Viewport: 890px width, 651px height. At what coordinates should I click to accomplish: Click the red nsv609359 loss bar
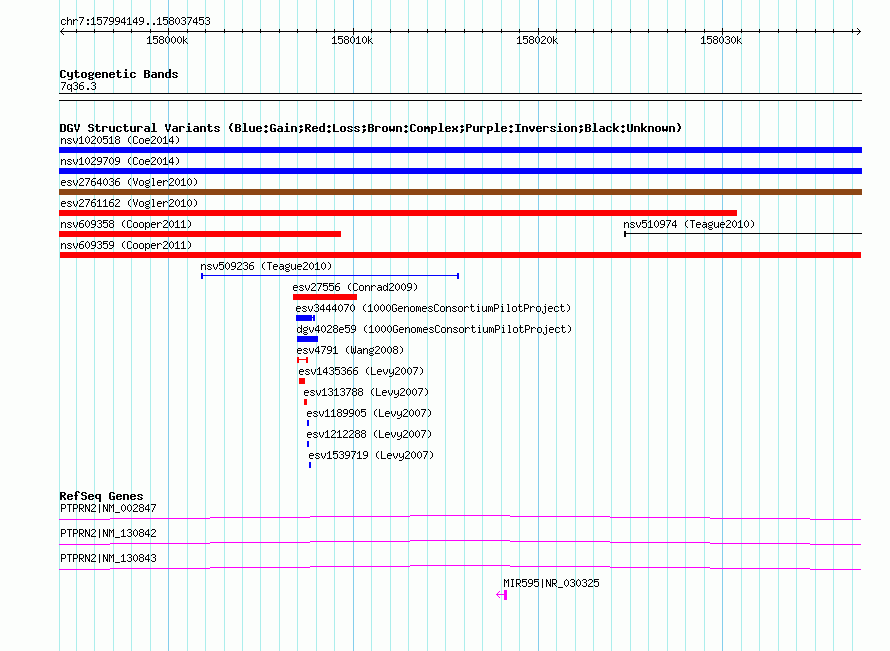point(460,255)
